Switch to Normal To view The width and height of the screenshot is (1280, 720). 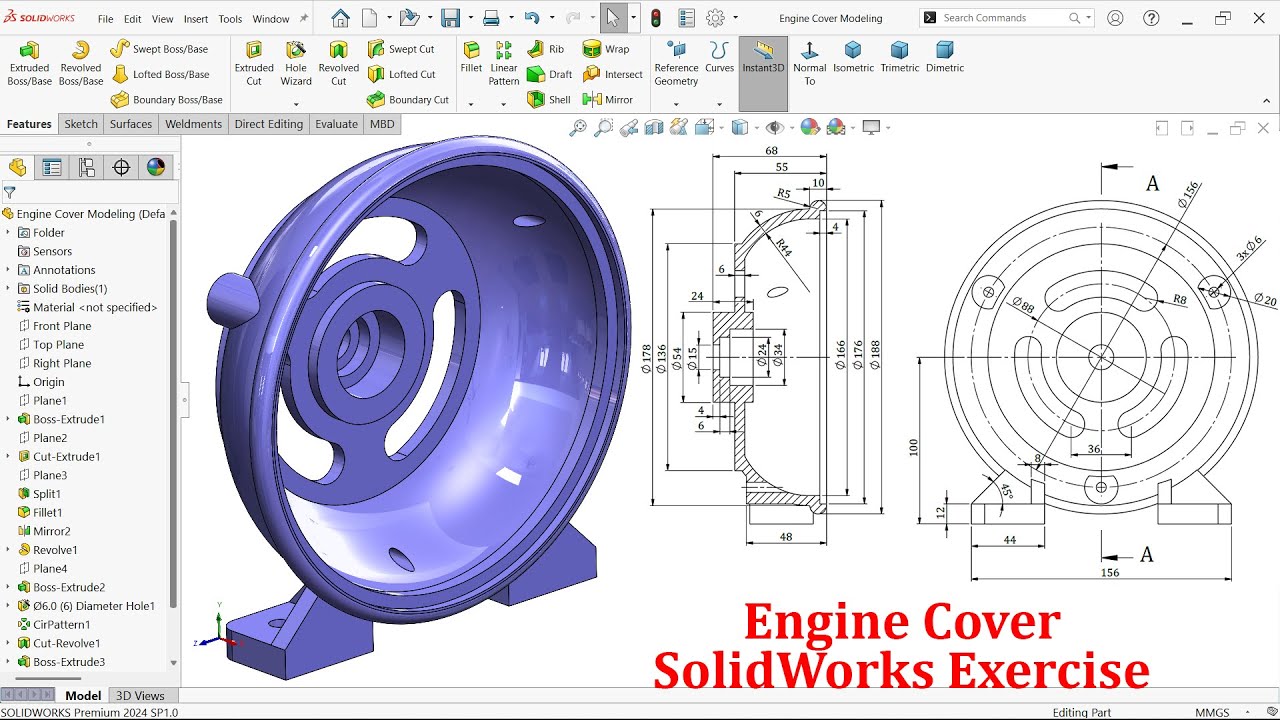810,63
